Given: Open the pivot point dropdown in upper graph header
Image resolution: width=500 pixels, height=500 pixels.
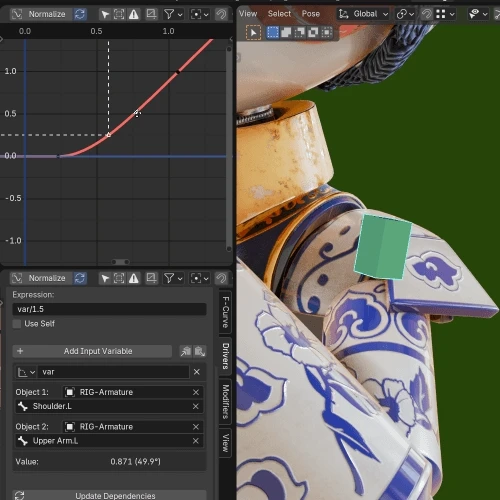Looking at the screenshot, I should click(199, 14).
